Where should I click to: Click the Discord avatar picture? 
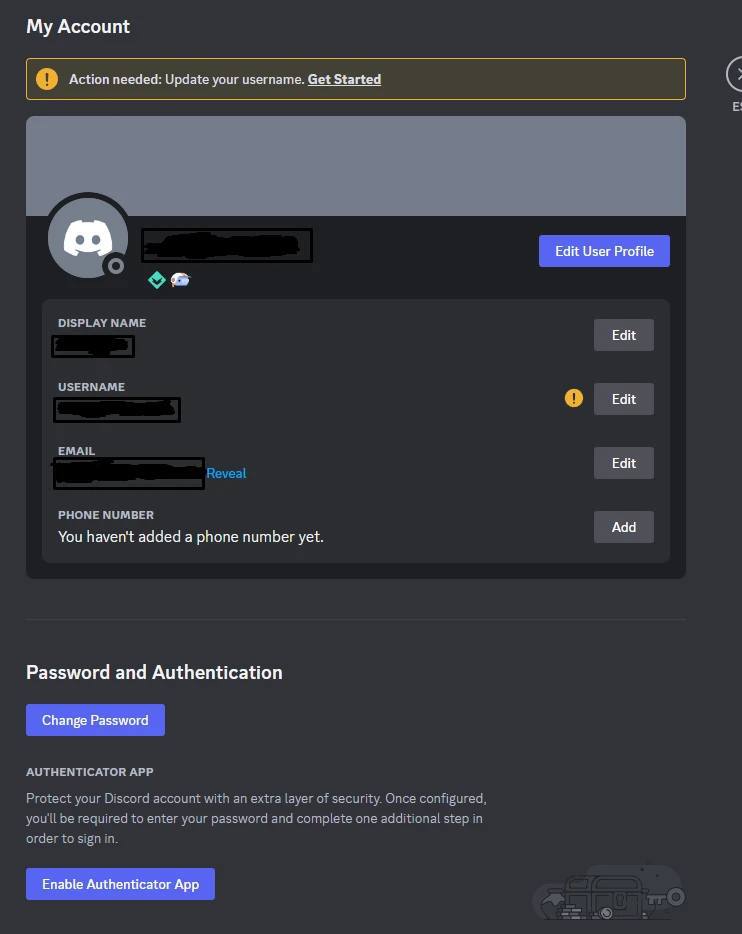(87, 236)
